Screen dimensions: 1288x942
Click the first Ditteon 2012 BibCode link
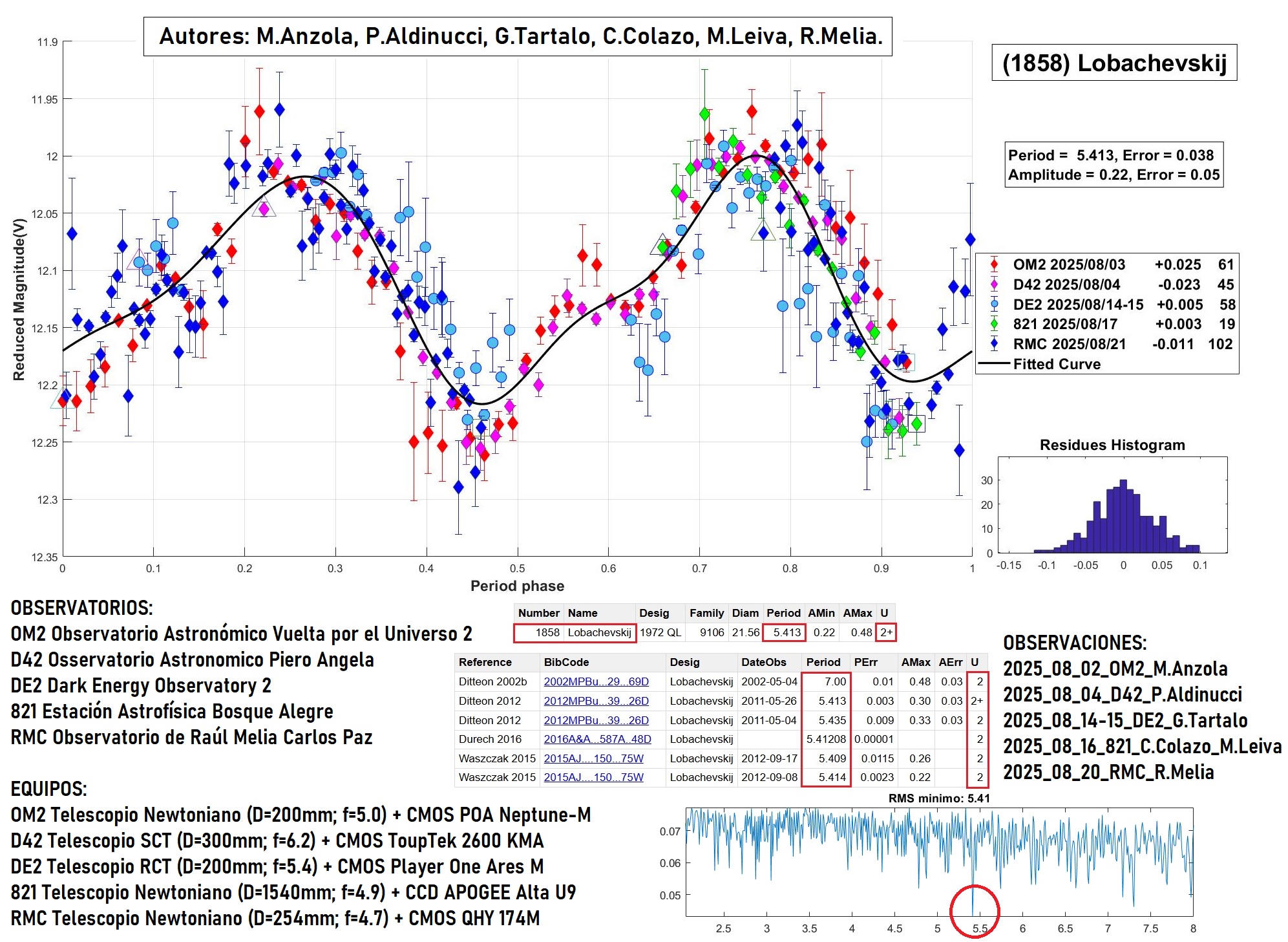point(596,701)
